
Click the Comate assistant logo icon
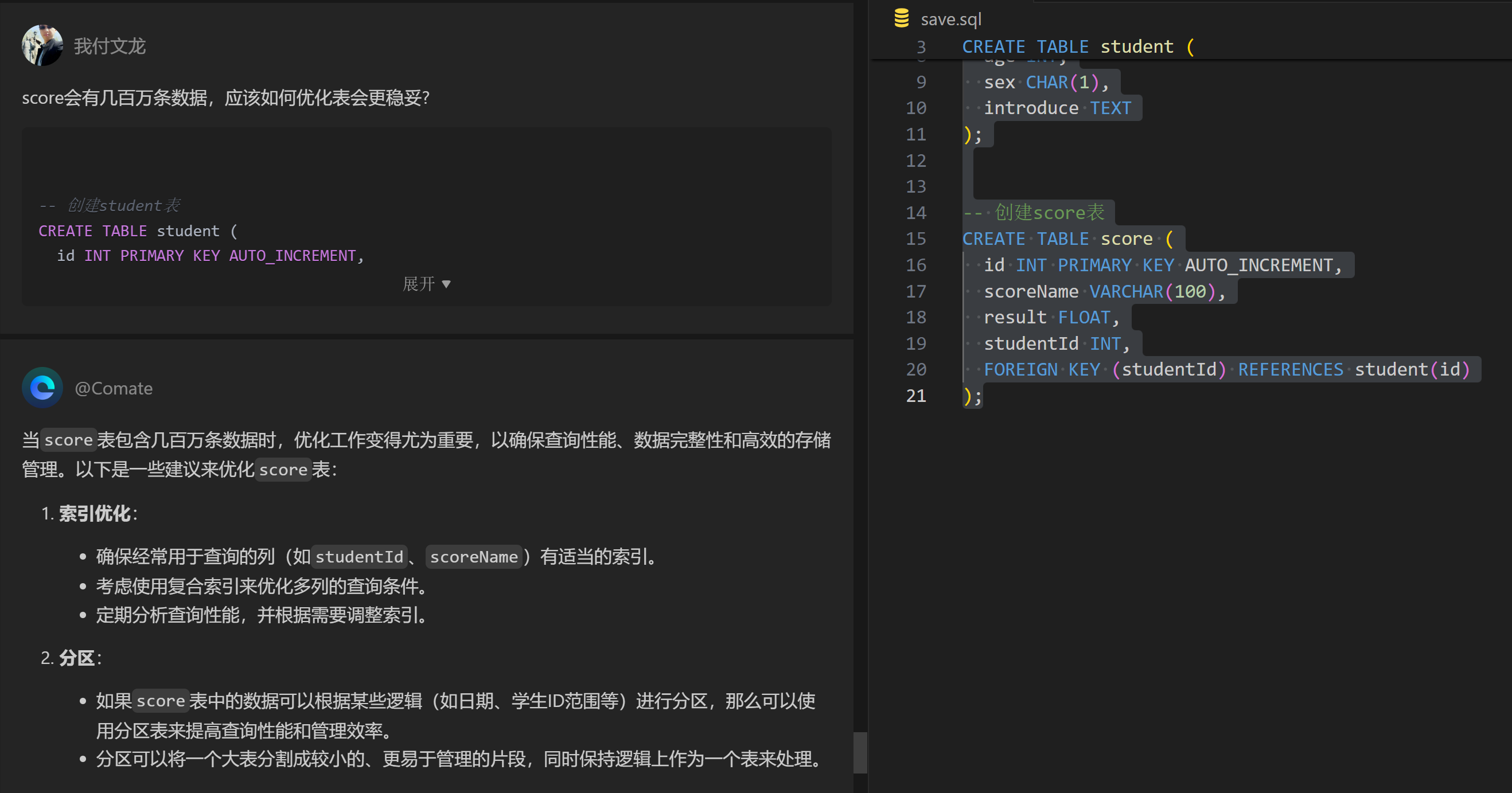tap(42, 388)
